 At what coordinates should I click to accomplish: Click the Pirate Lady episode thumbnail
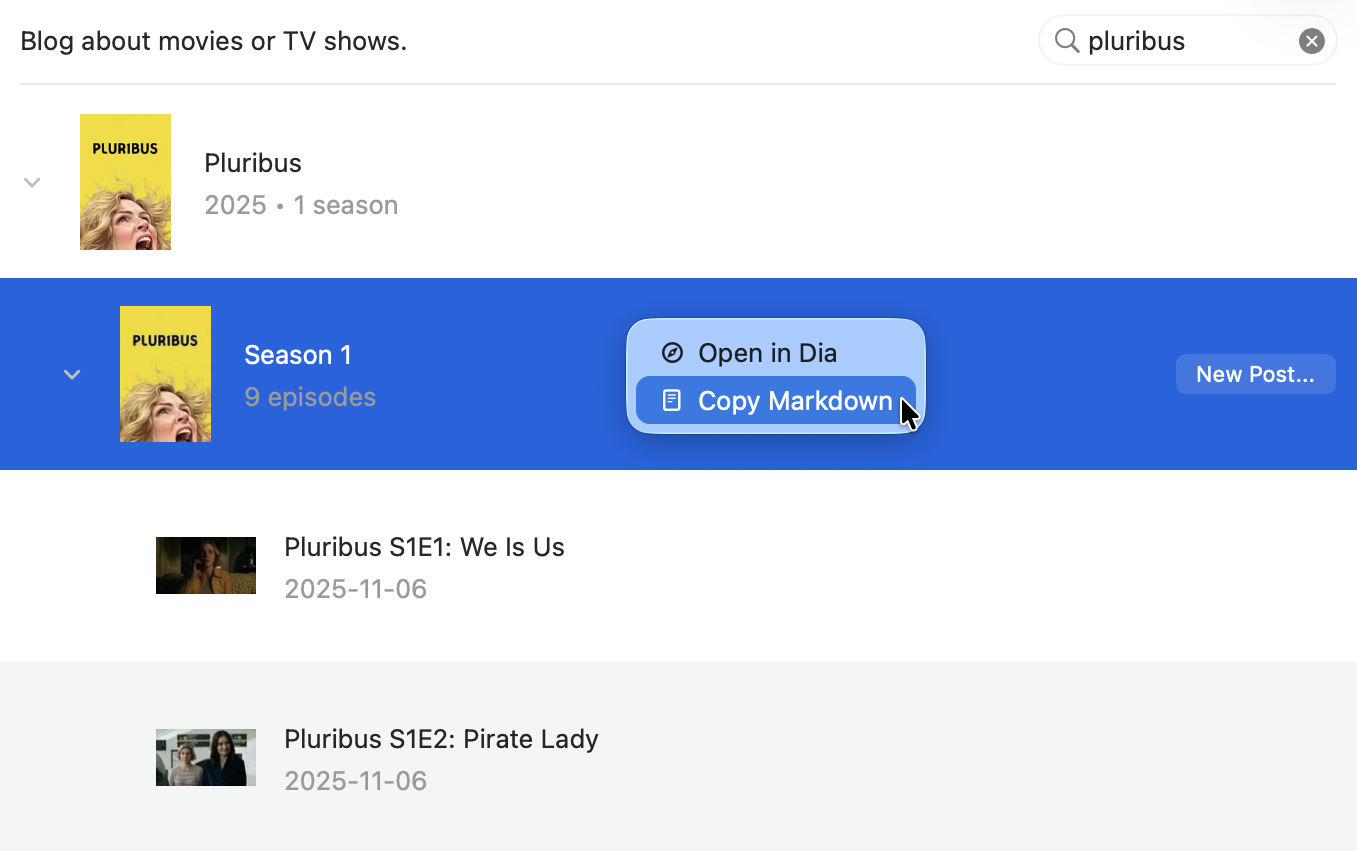click(x=205, y=757)
